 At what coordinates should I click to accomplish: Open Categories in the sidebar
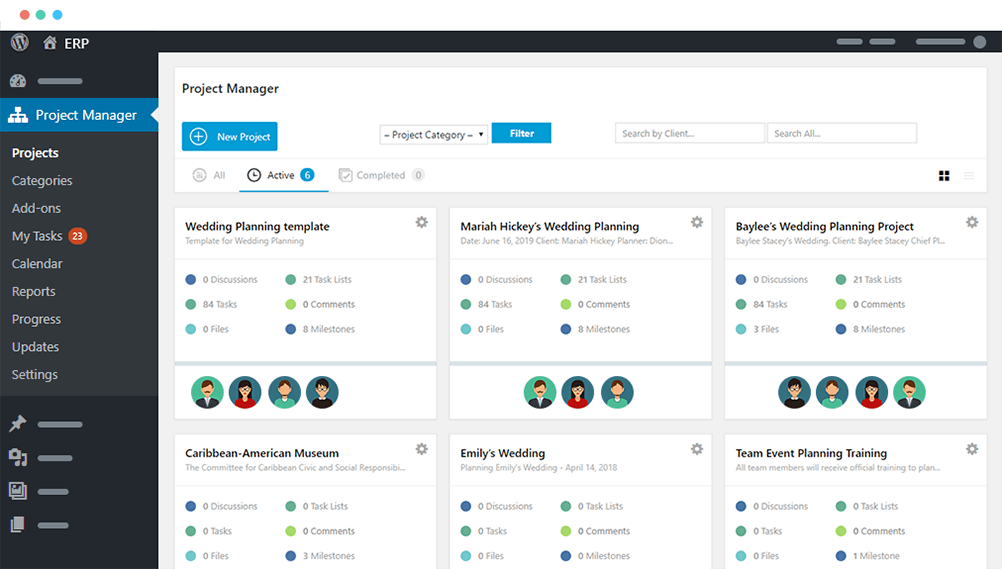(x=42, y=181)
